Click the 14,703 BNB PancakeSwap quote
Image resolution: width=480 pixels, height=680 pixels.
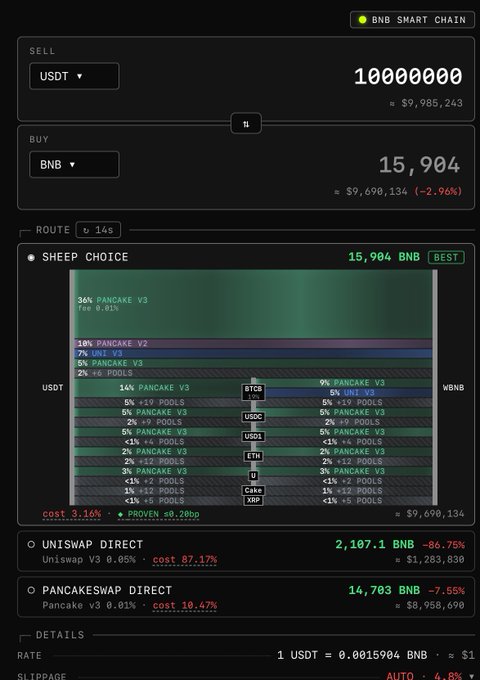[x=384, y=590]
